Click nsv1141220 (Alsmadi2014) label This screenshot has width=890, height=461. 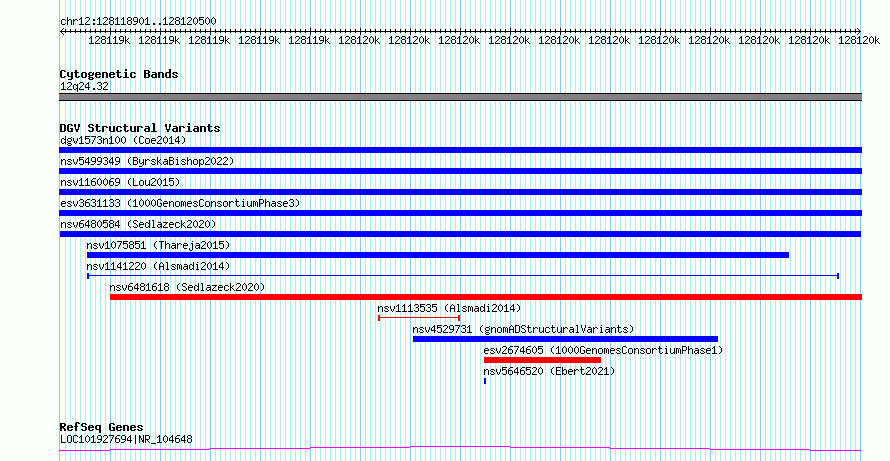tap(158, 266)
